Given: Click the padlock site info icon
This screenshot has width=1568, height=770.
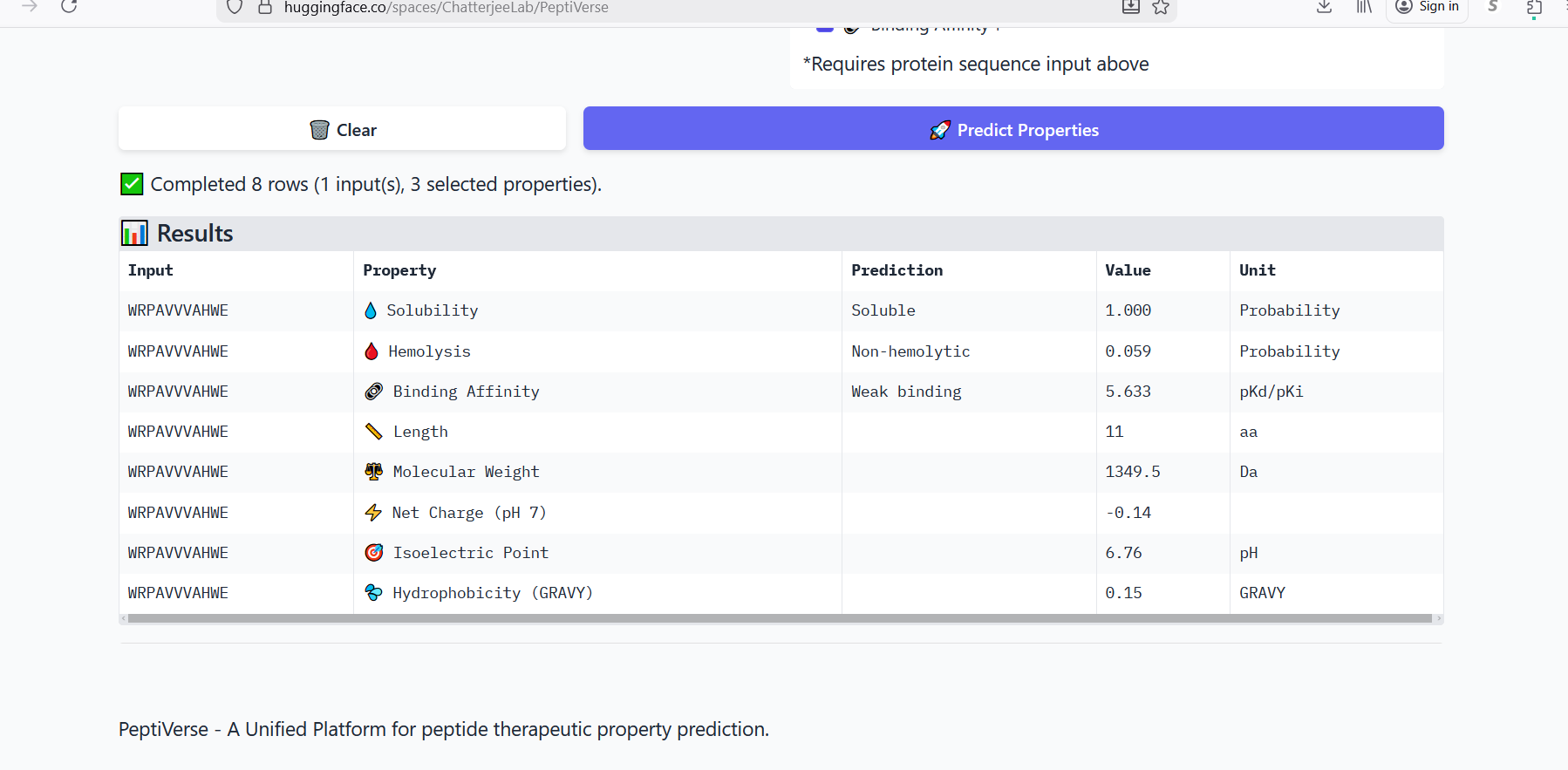Looking at the screenshot, I should tap(265, 7).
